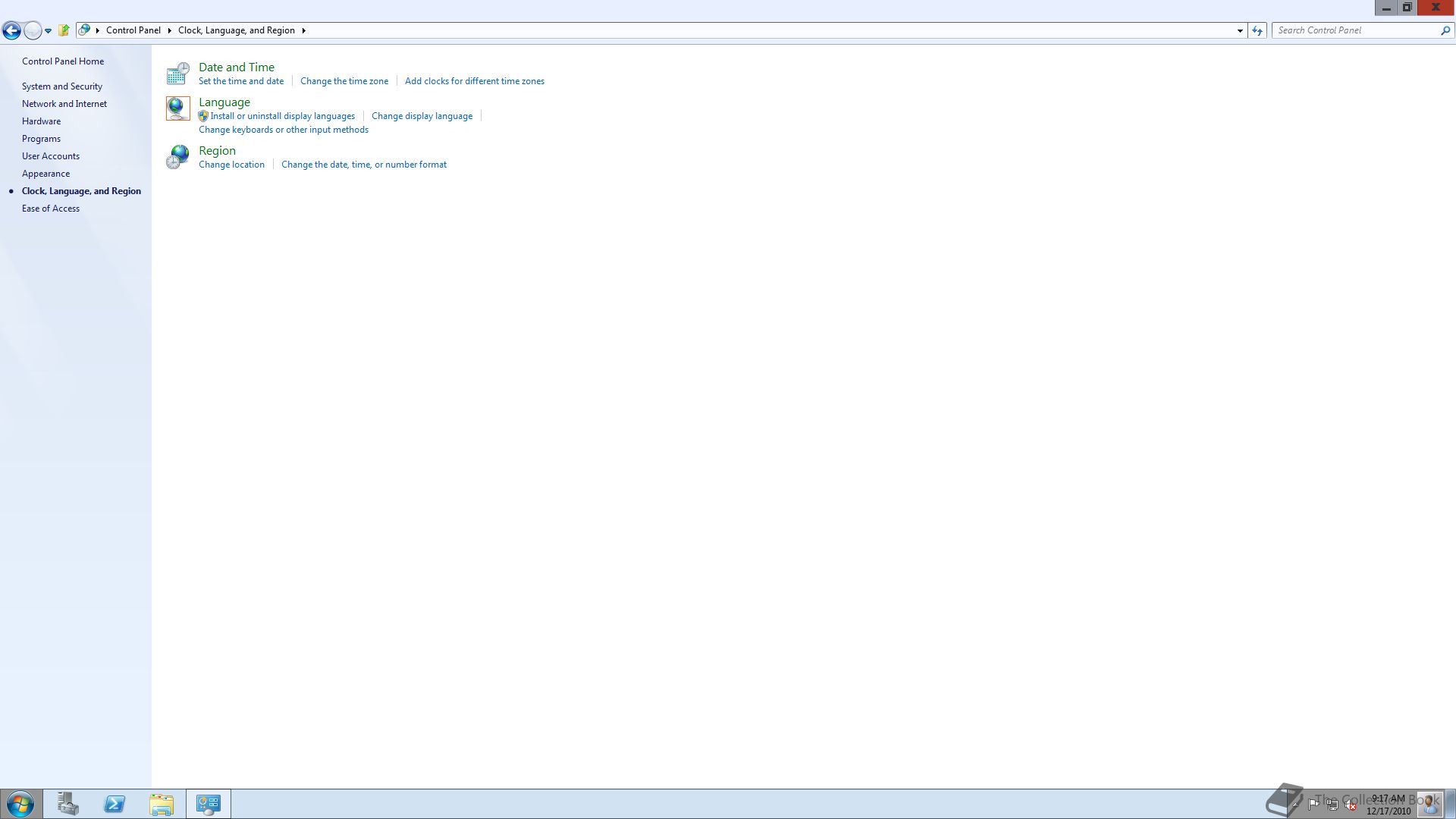Click Change the date, time, or number format
Screen dimensions: 1456x819
(364, 165)
